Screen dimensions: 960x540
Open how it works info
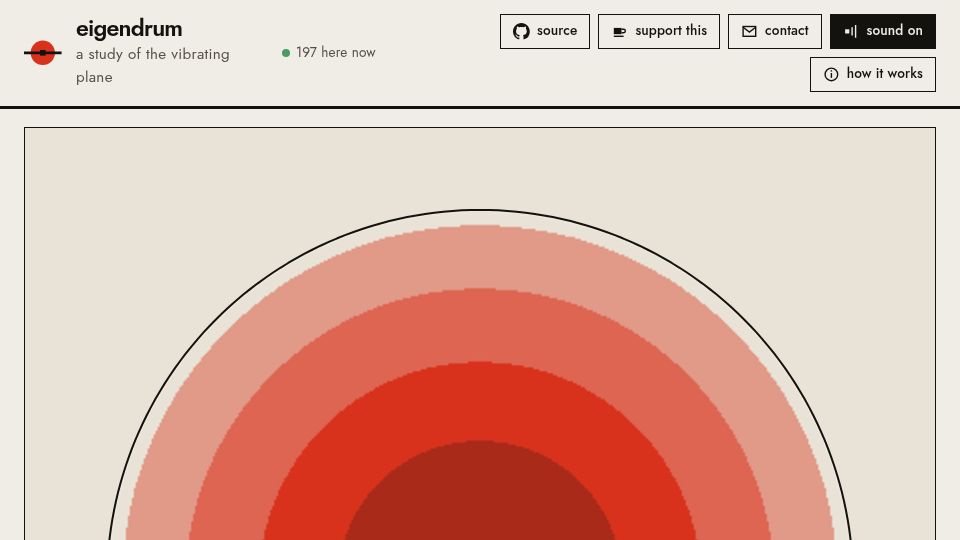872,74
